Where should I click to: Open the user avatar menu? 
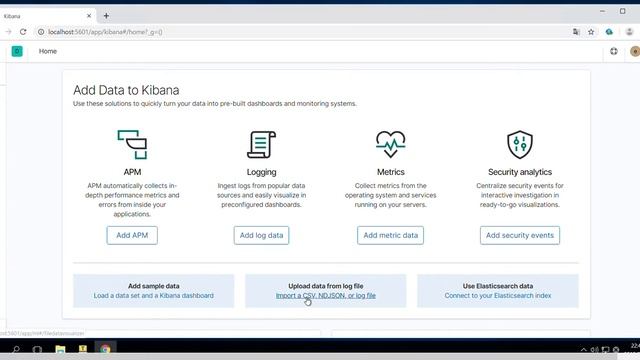(635, 51)
